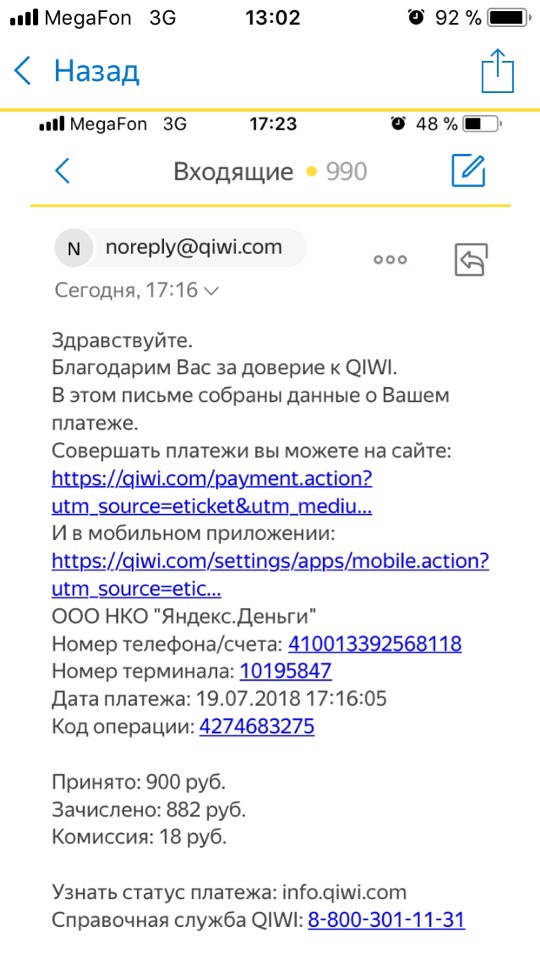Call QIWI helpline 8-800-301-11-31
Image resolution: width=540 pixels, height=960 pixels.
(x=386, y=920)
